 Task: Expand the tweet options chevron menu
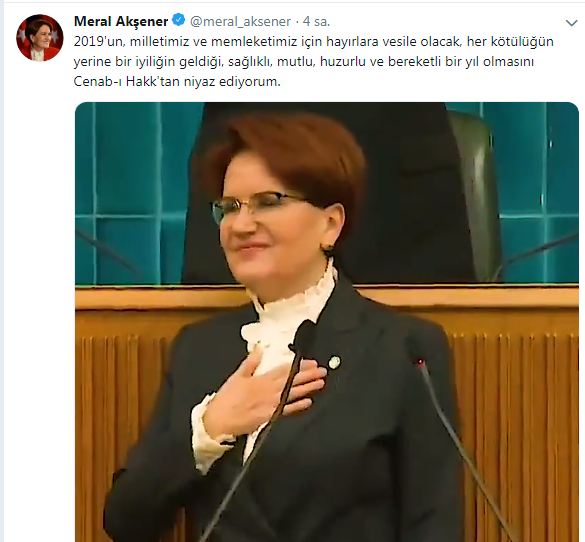[x=571, y=23]
